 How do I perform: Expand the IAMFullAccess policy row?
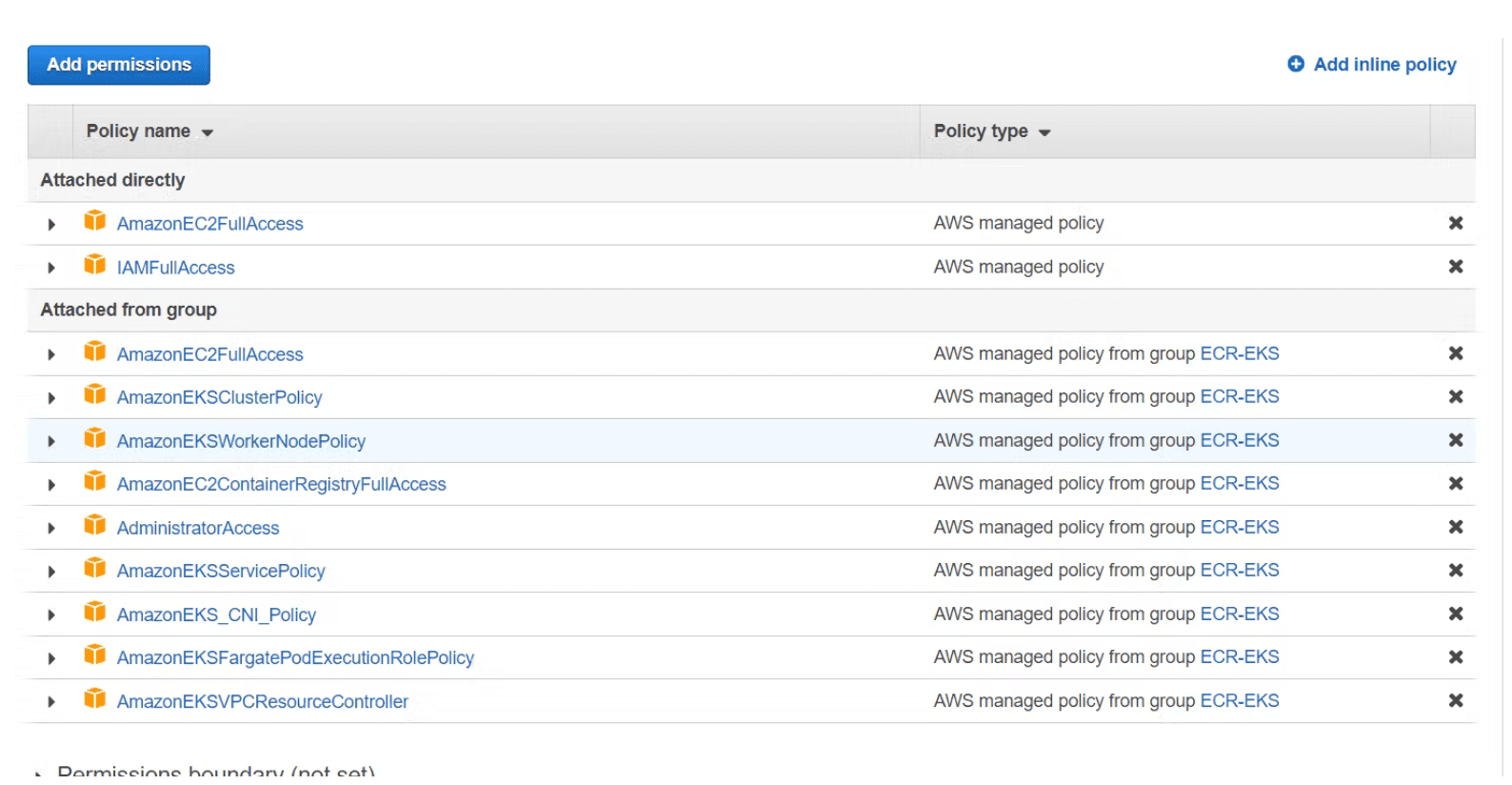(51, 269)
